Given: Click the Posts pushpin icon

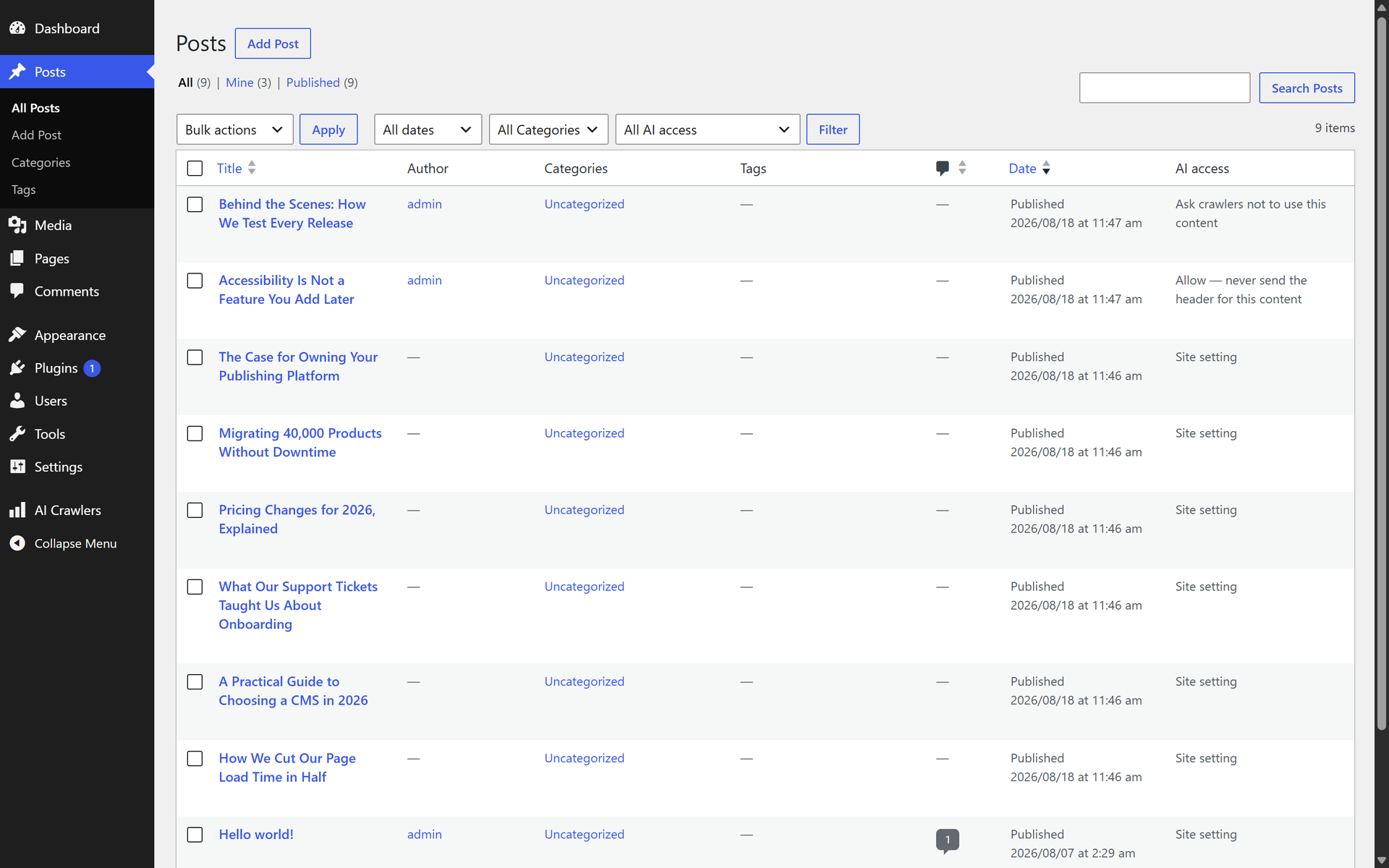Looking at the screenshot, I should point(17,72).
